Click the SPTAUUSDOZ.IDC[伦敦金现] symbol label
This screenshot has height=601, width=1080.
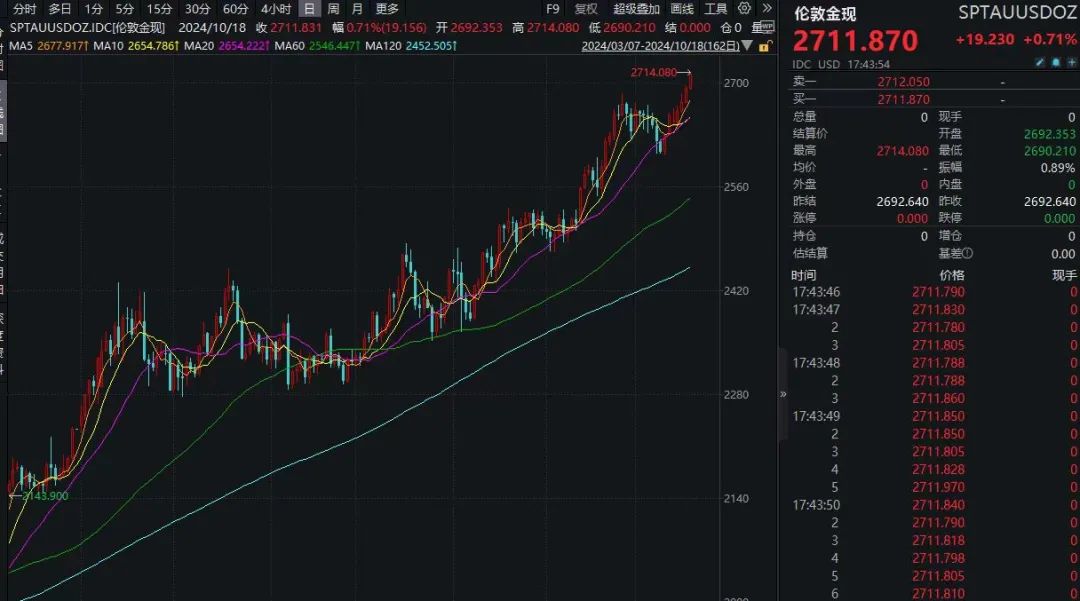(x=88, y=27)
